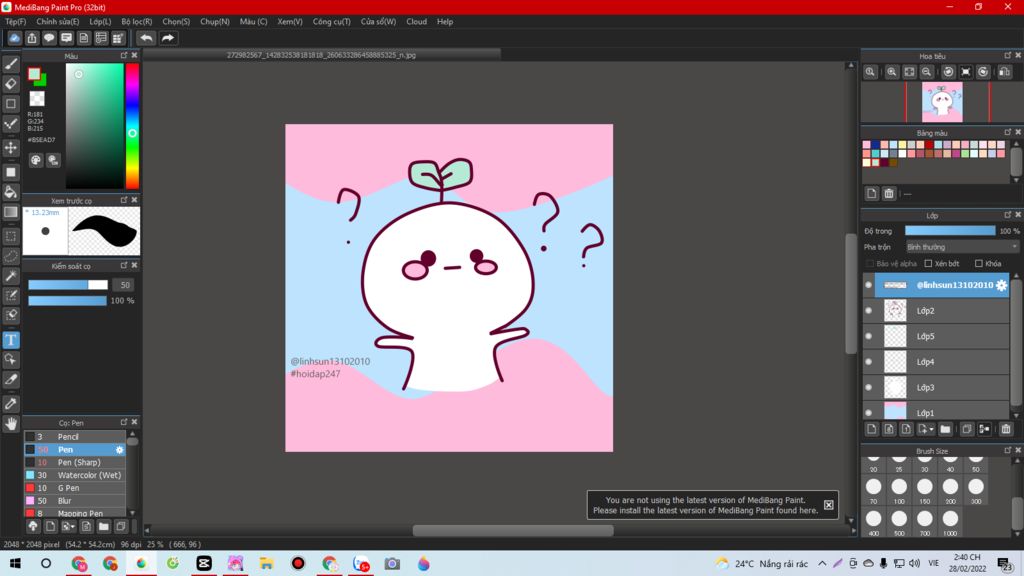This screenshot has width=1024, height=576.
Task: Choose the Blur brush
Action: [74, 501]
